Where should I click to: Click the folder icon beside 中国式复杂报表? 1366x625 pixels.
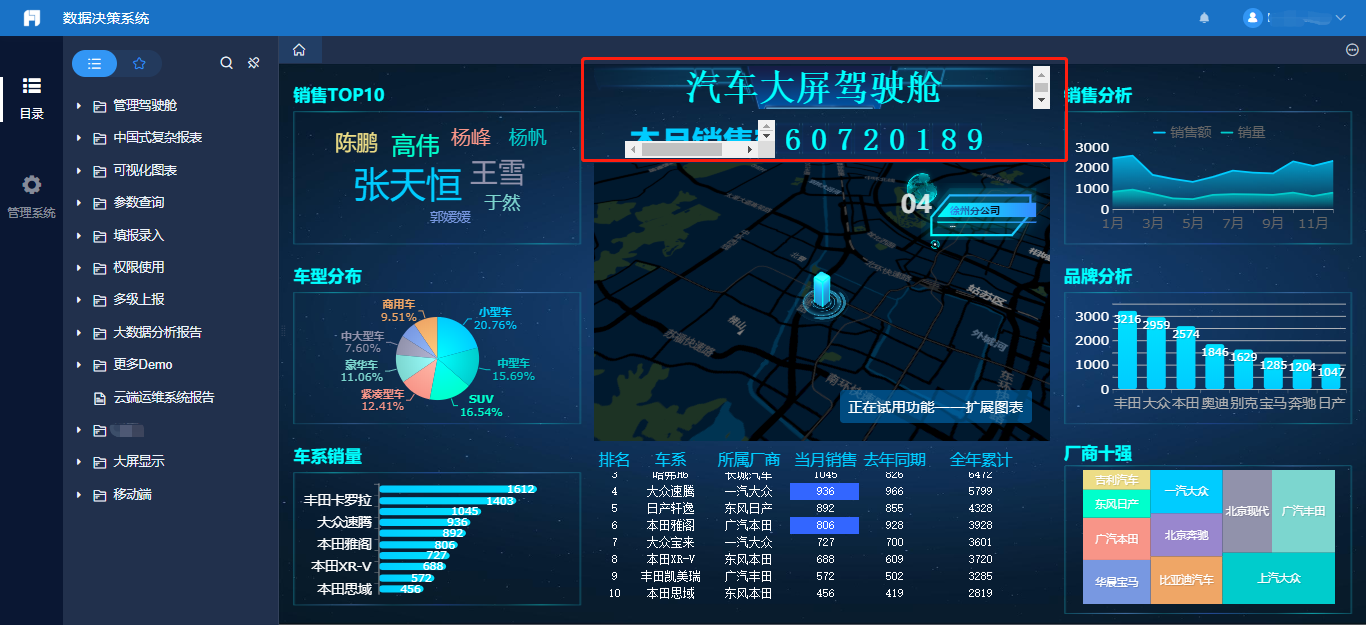pos(100,138)
